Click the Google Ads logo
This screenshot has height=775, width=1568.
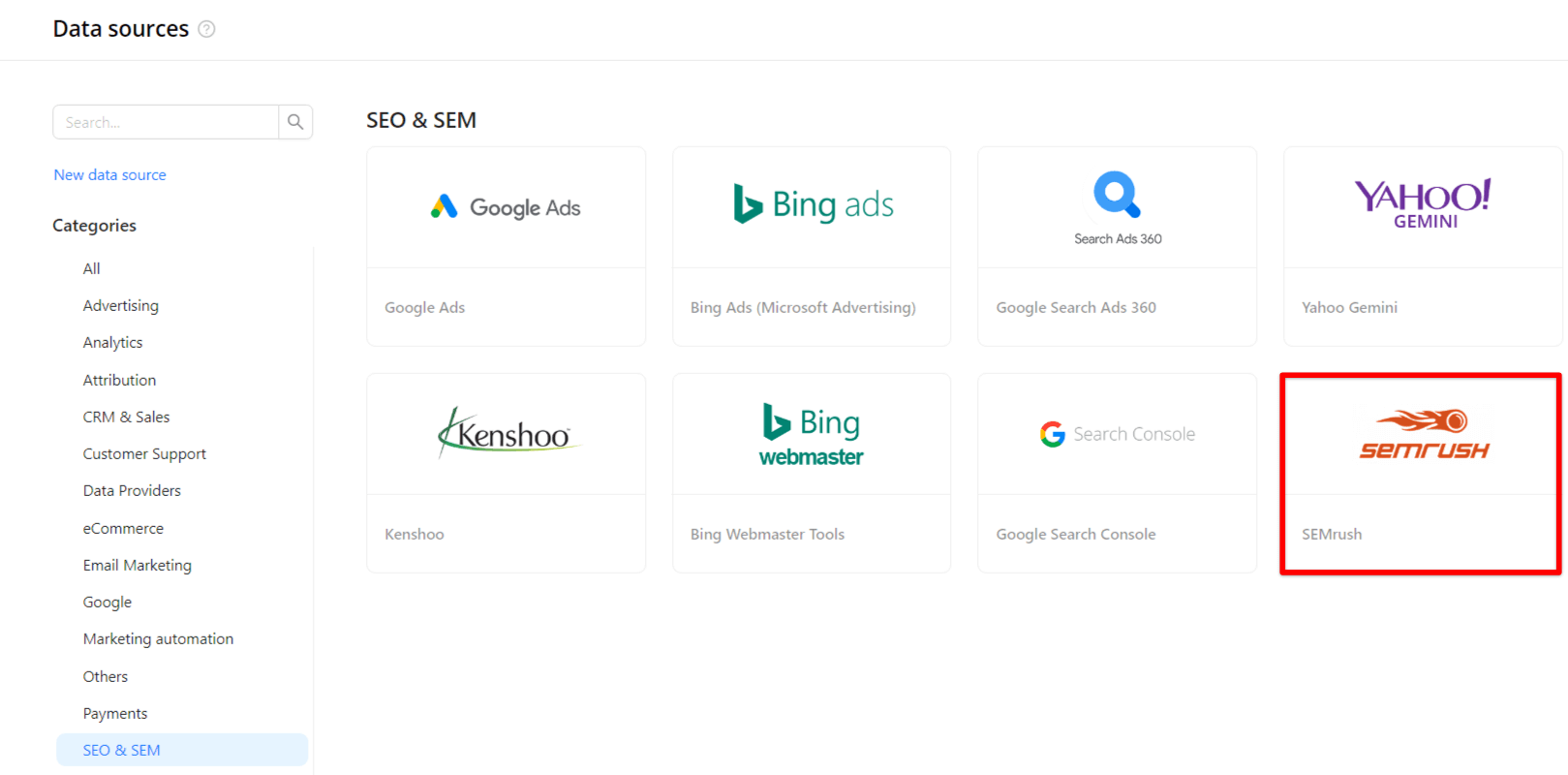pos(506,207)
